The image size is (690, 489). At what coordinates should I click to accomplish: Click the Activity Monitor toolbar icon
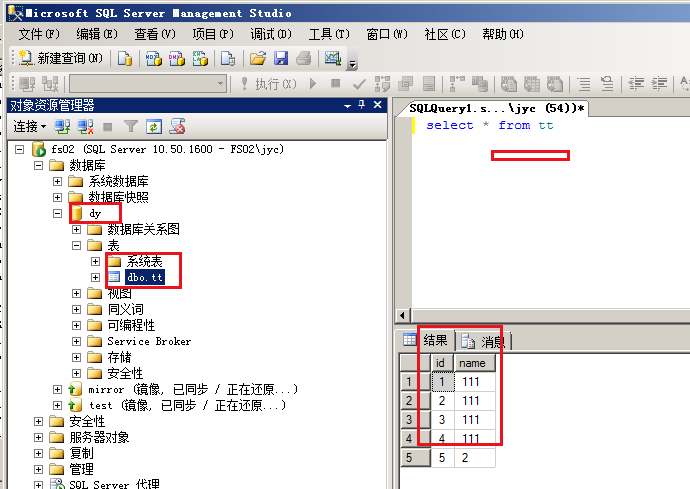pyautogui.click(x=333, y=58)
